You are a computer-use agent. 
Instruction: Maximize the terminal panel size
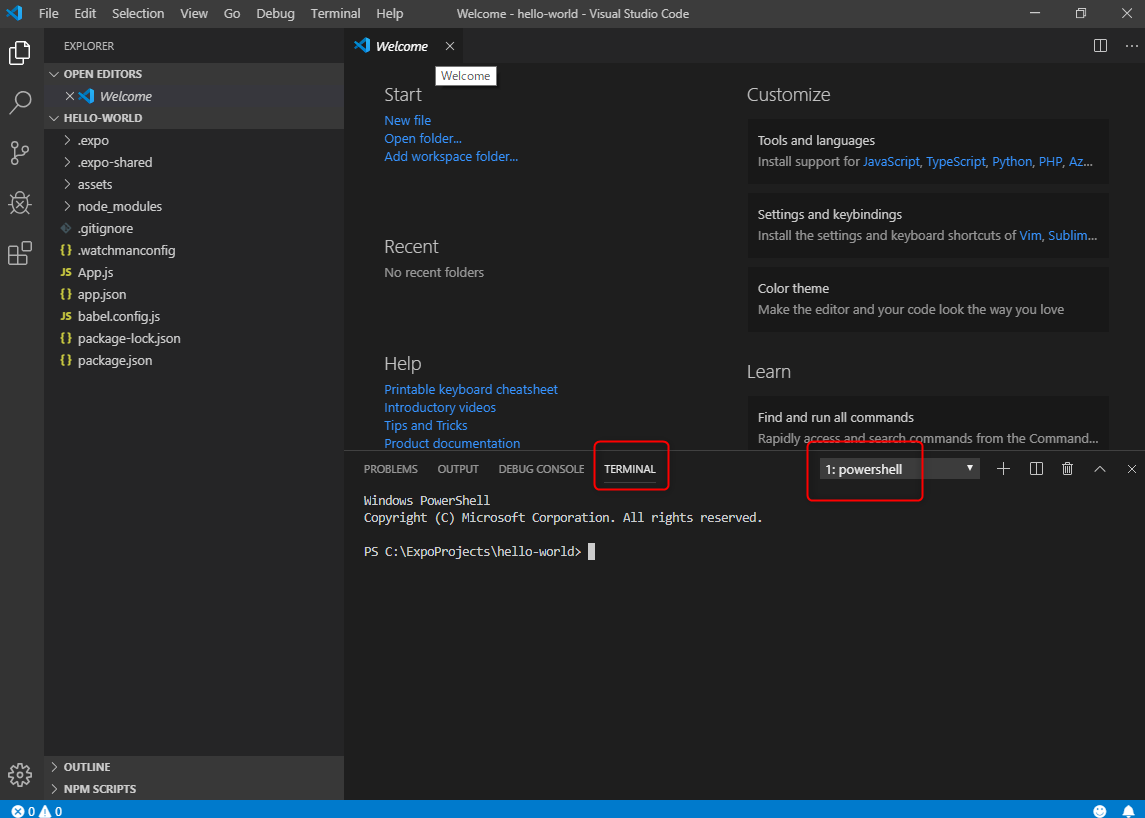1100,469
